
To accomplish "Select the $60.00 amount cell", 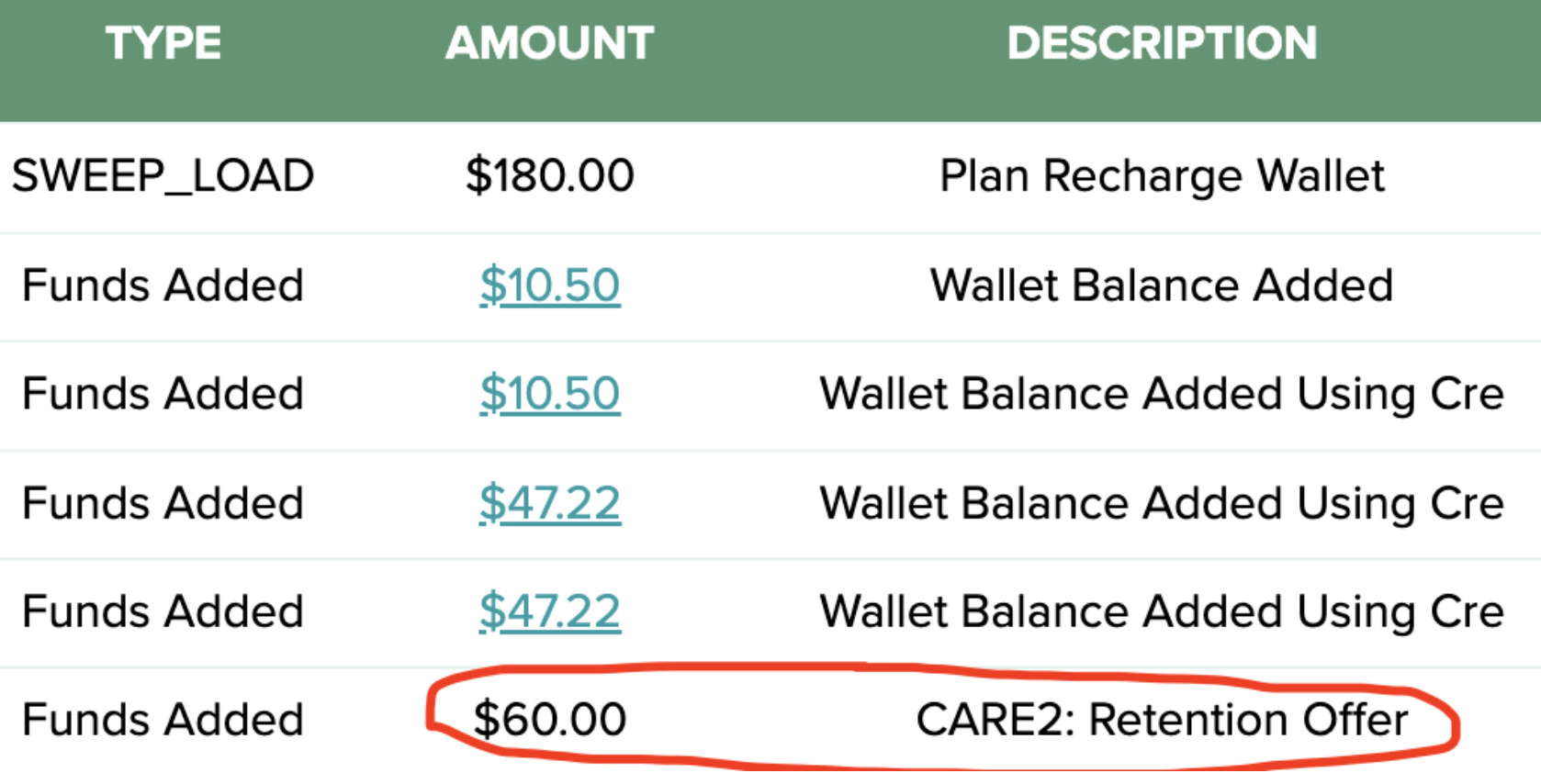I will [x=549, y=719].
